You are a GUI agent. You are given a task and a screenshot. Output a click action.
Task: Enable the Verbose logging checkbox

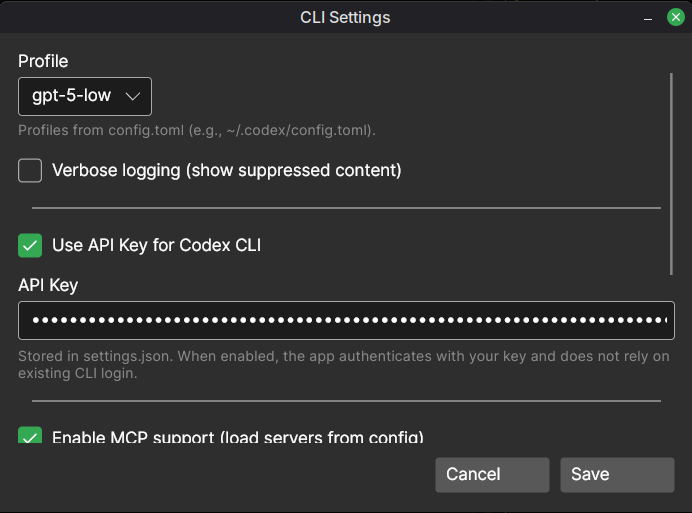(30, 170)
